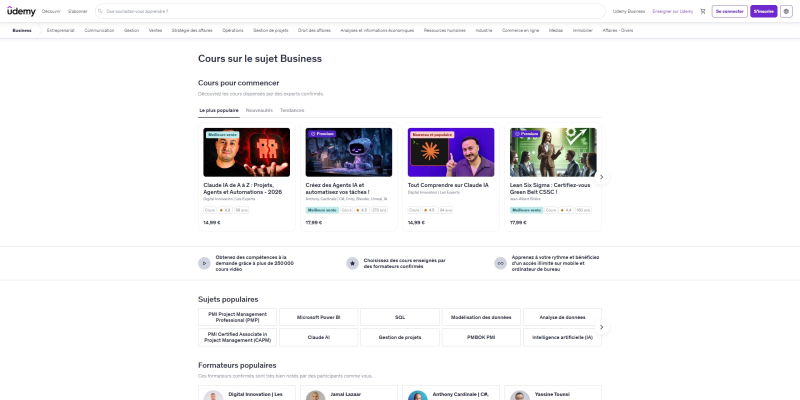Screen dimensions: 800x400
Task: Click Lean Six Sigma course title
Action: pos(550,188)
